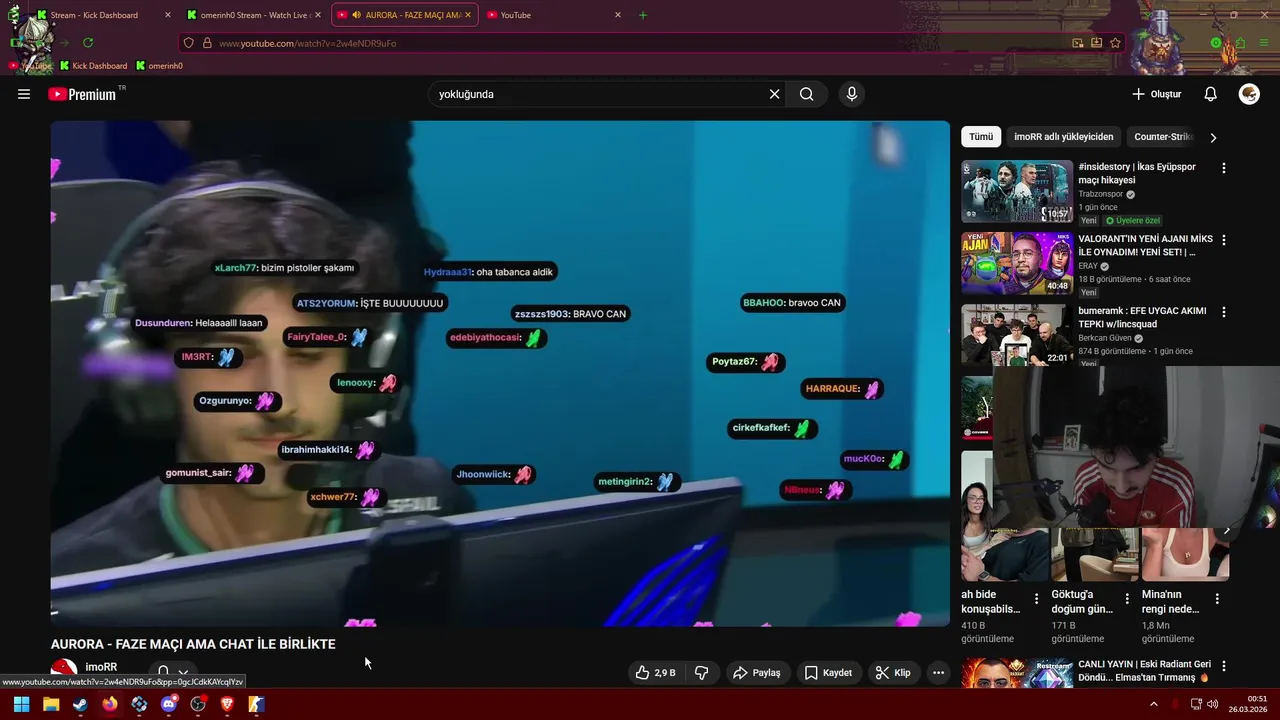Open omerinh0 bookmark in bookmarks bar

[x=159, y=66]
